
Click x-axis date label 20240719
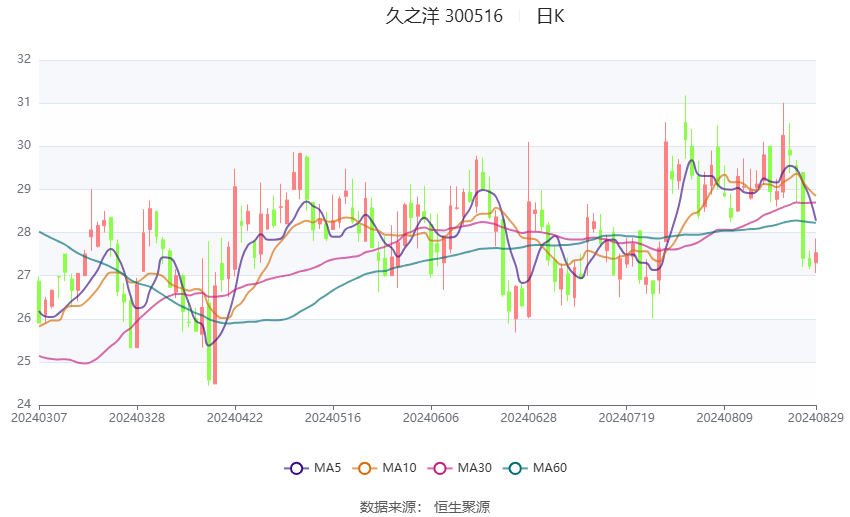(x=627, y=418)
